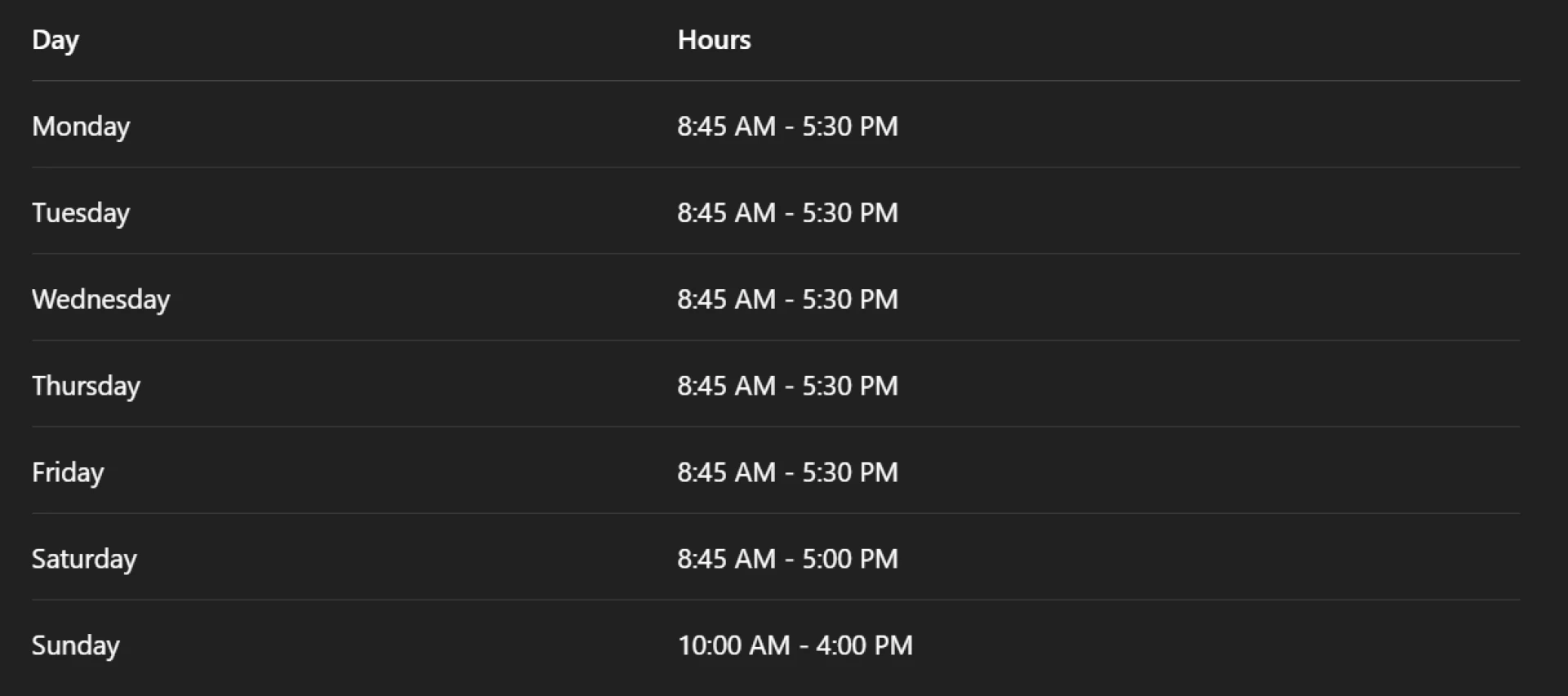Click the hours text for Friday
1568x696 pixels.
tap(787, 473)
